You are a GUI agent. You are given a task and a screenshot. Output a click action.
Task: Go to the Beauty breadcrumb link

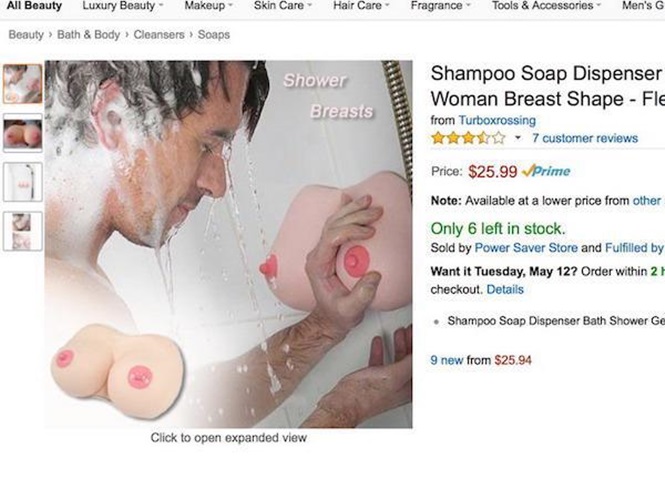point(26,35)
